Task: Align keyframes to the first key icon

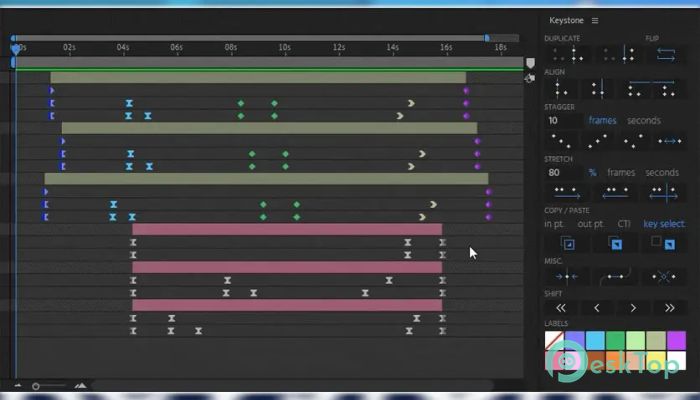Action: point(561,89)
